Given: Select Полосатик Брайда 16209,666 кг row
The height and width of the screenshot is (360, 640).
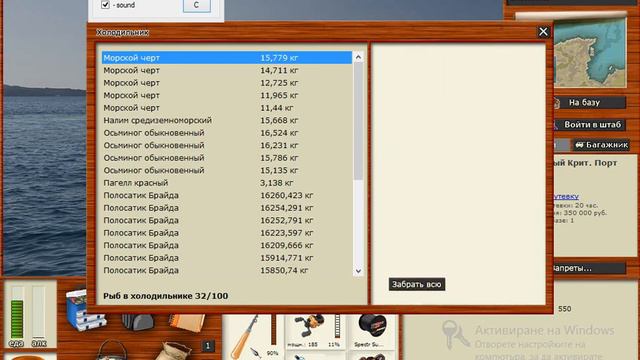Looking at the screenshot, I should point(227,245).
